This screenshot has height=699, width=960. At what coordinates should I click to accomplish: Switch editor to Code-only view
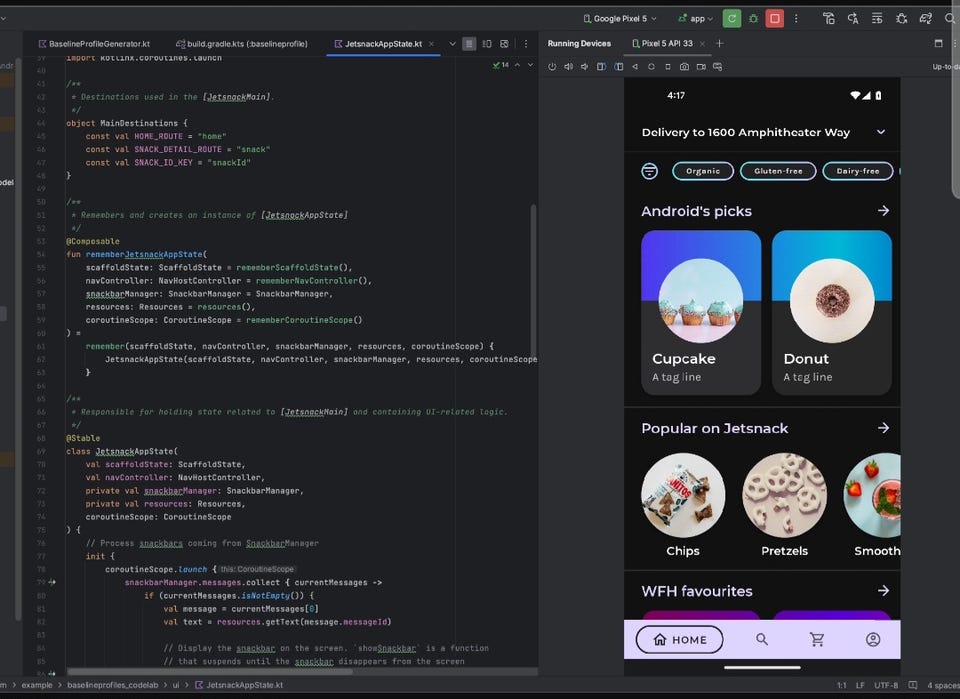point(469,43)
